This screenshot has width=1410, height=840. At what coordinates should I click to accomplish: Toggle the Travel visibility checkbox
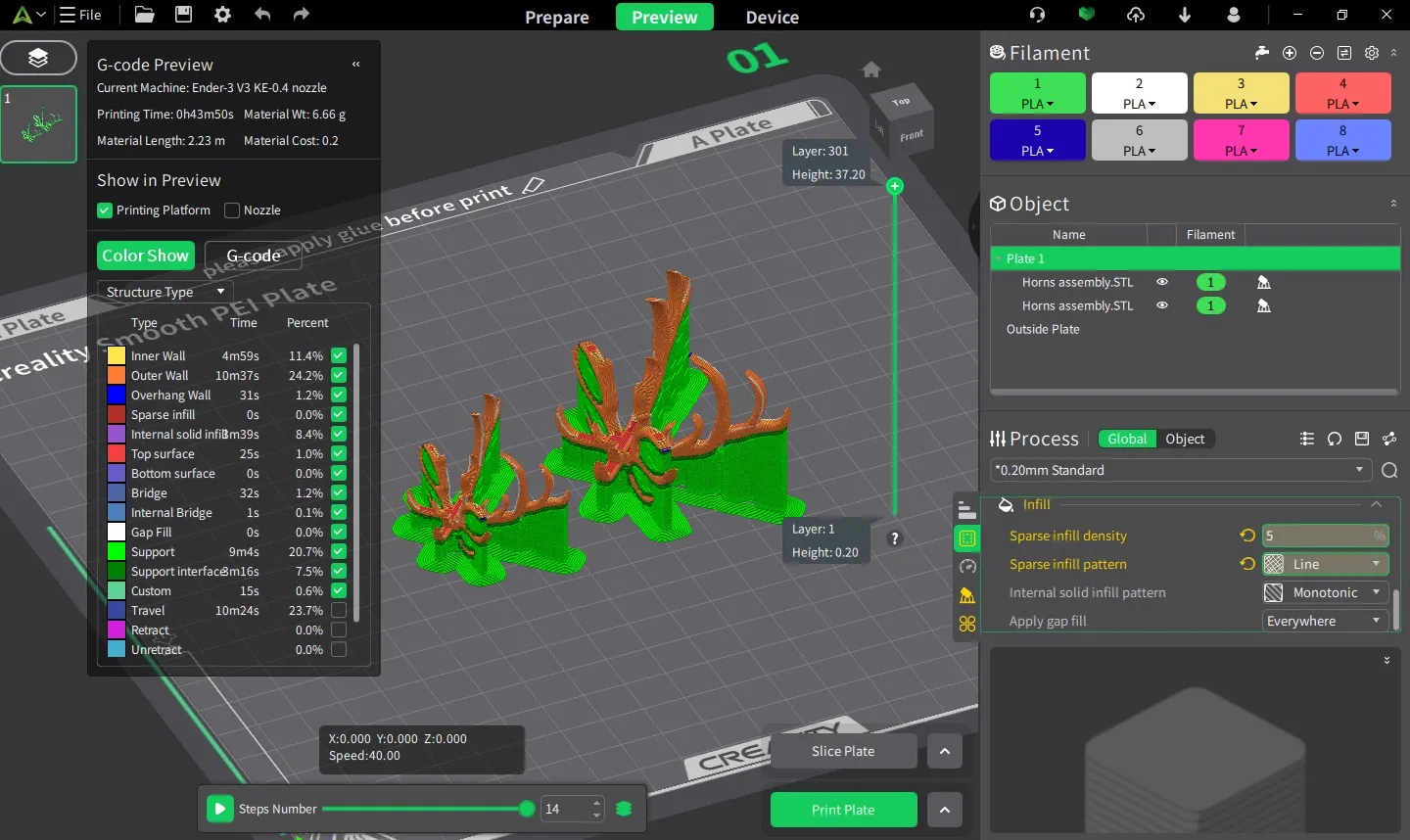pos(339,611)
